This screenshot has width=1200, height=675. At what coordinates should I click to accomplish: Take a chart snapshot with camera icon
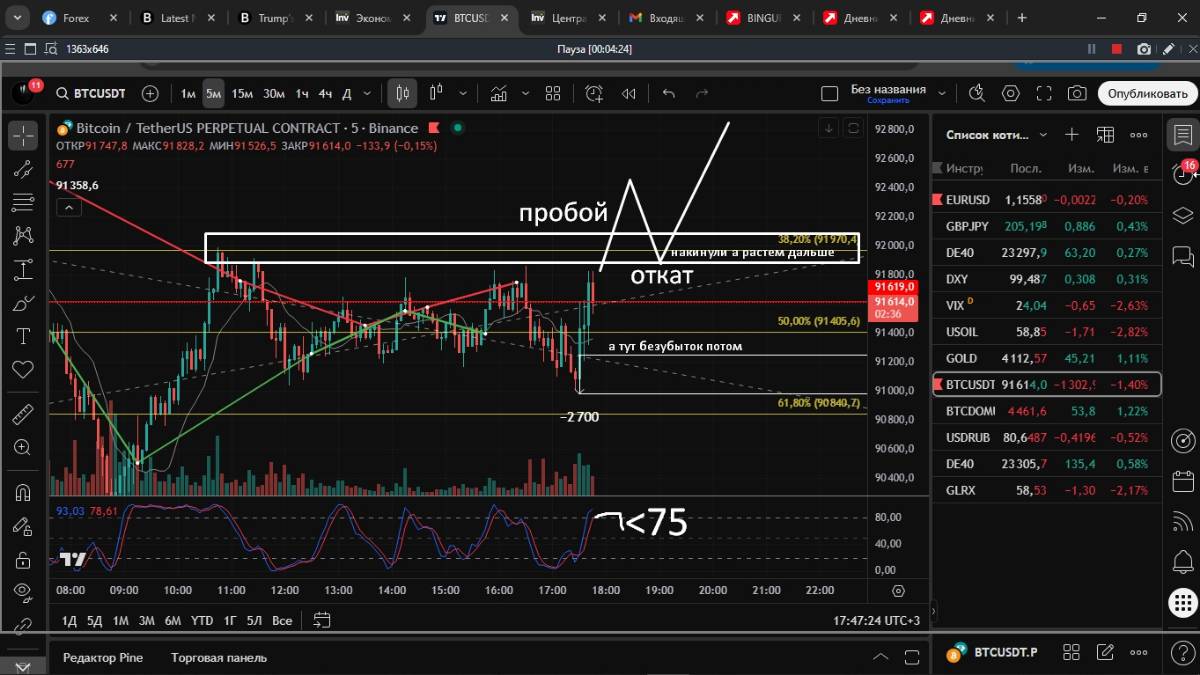click(1077, 93)
